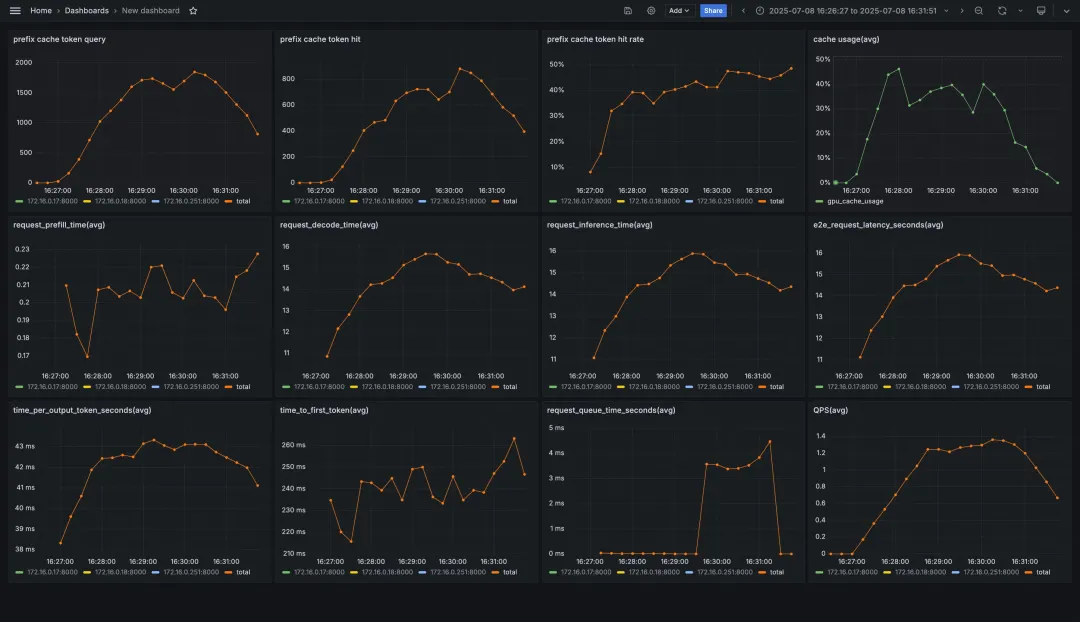Toggle 172.16.0.17:8000 series in prefix cache token query legend
Image resolution: width=1080 pixels, height=622 pixels.
click(47, 201)
